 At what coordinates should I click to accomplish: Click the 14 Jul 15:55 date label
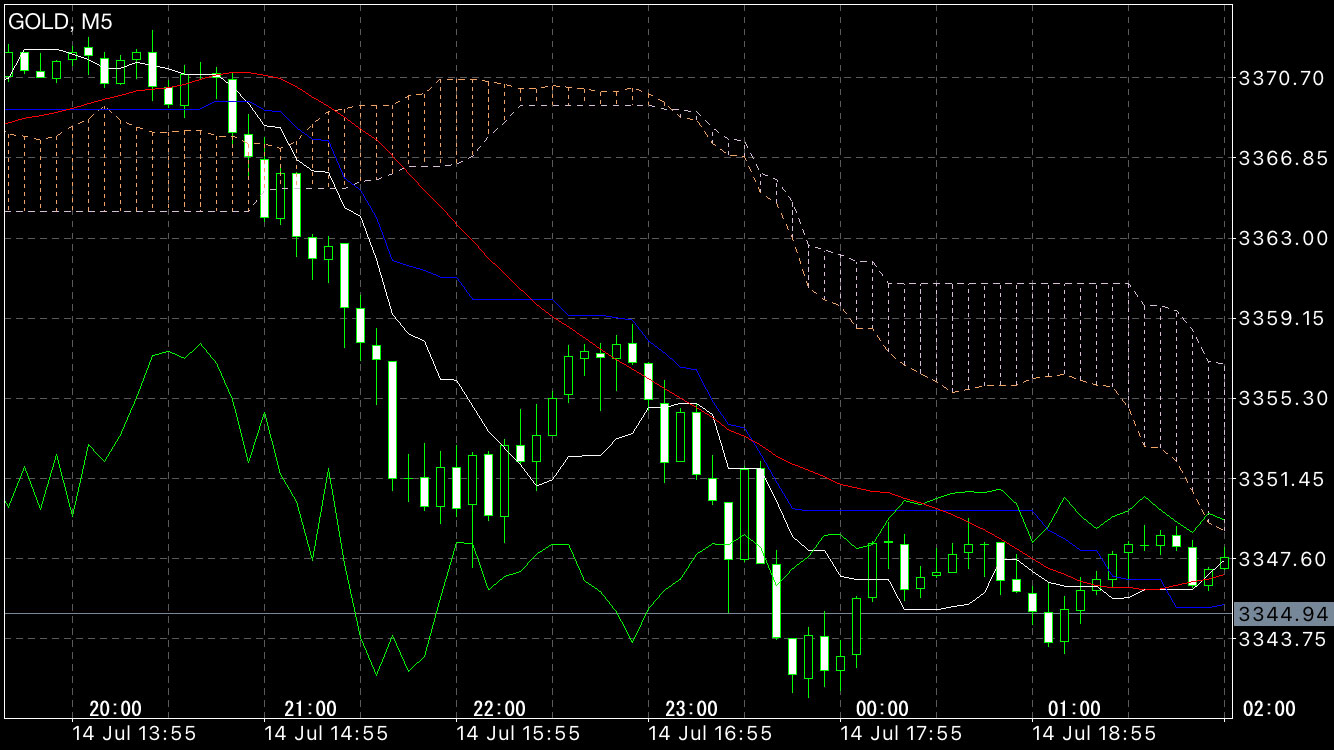coord(518,734)
